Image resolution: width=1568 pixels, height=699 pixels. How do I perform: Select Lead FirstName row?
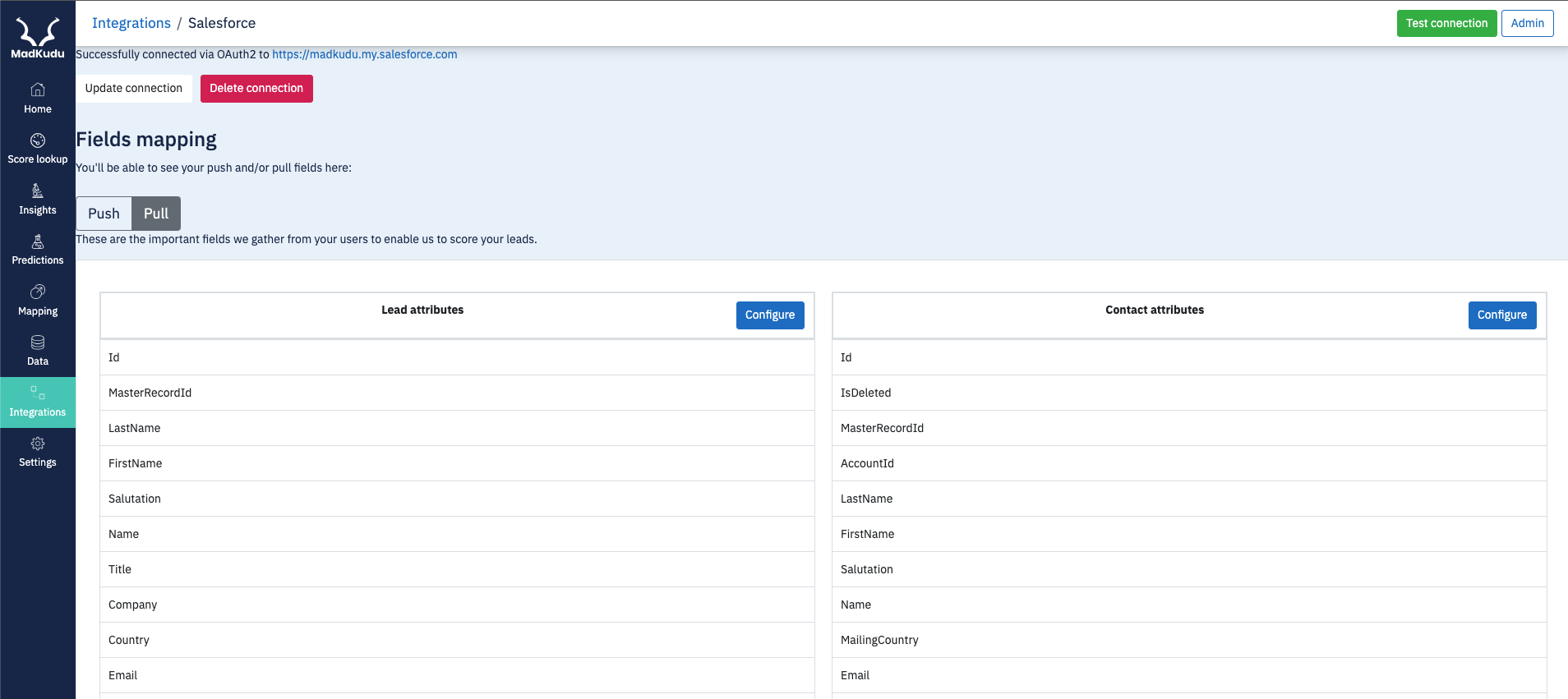(x=457, y=463)
